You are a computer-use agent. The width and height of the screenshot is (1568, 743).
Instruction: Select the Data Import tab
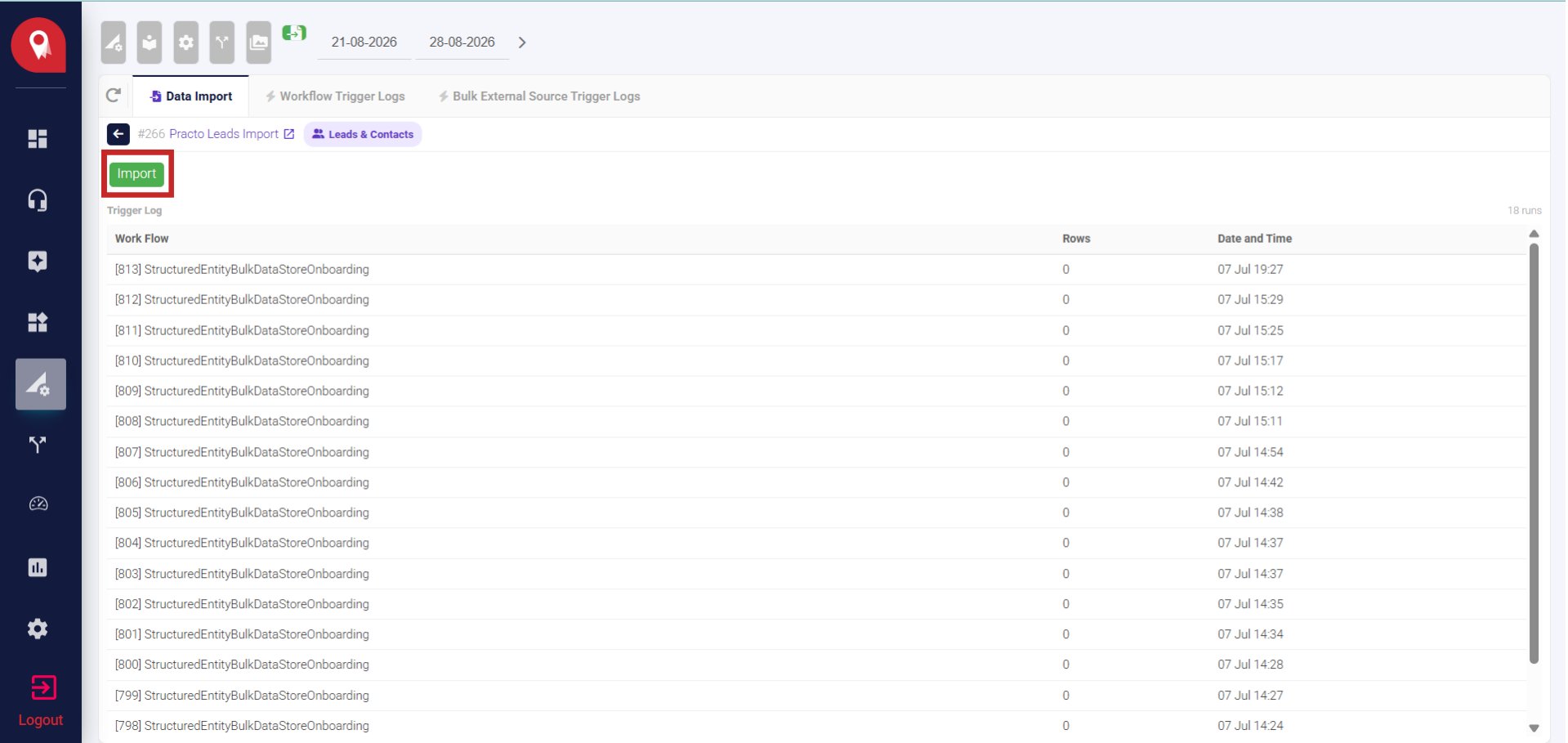pos(191,96)
